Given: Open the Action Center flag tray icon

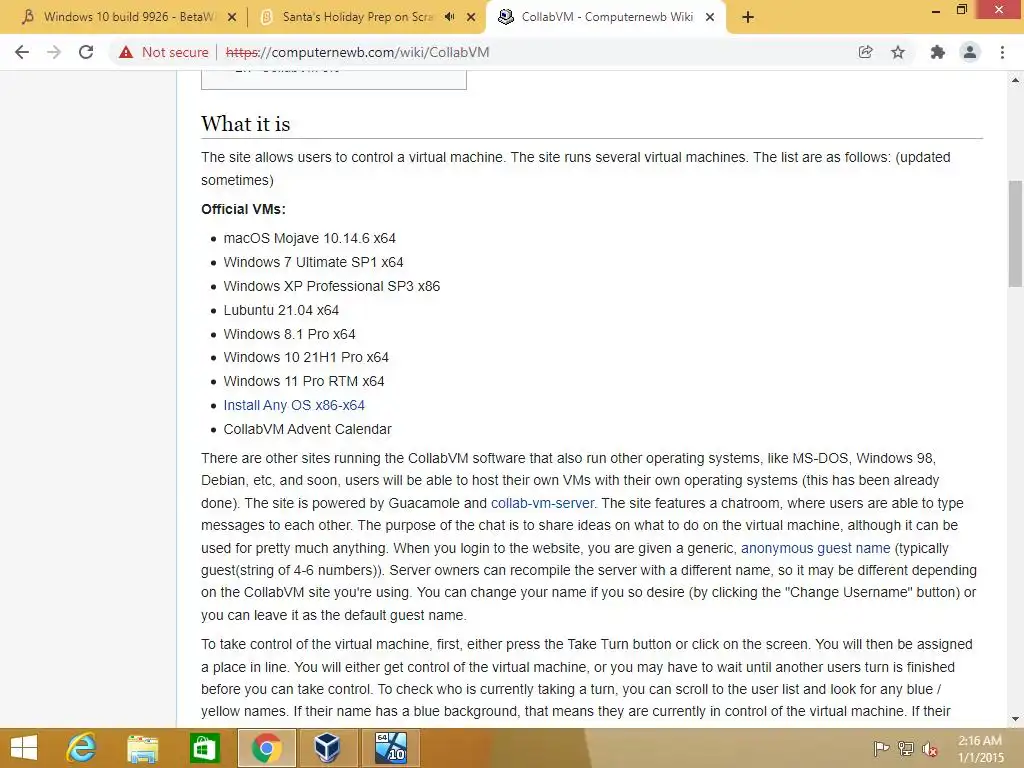Looking at the screenshot, I should [x=881, y=748].
